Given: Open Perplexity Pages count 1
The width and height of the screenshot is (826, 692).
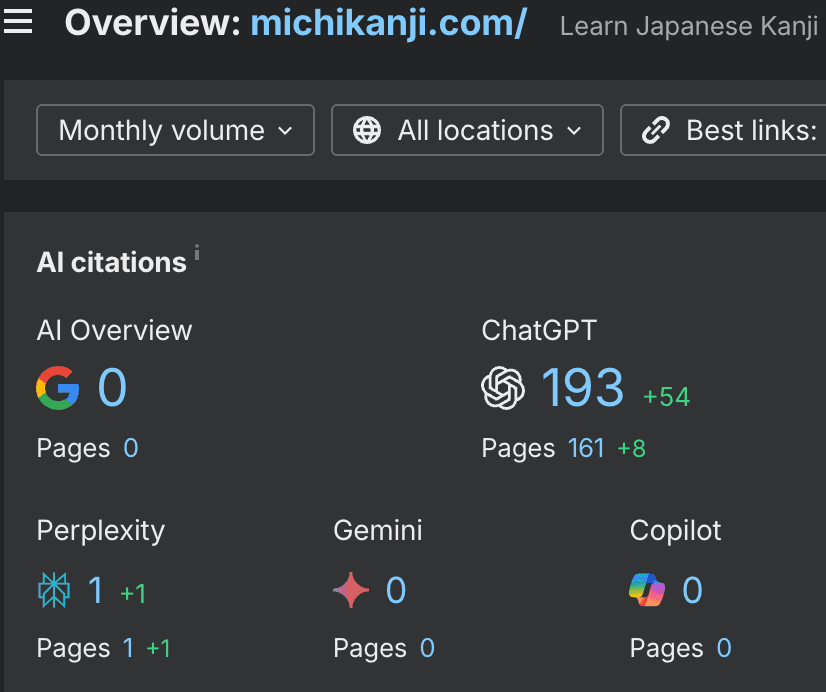Looking at the screenshot, I should 128,648.
